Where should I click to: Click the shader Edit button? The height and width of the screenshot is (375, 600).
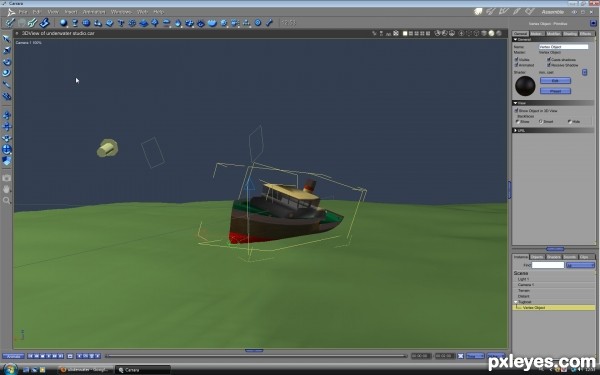555,81
